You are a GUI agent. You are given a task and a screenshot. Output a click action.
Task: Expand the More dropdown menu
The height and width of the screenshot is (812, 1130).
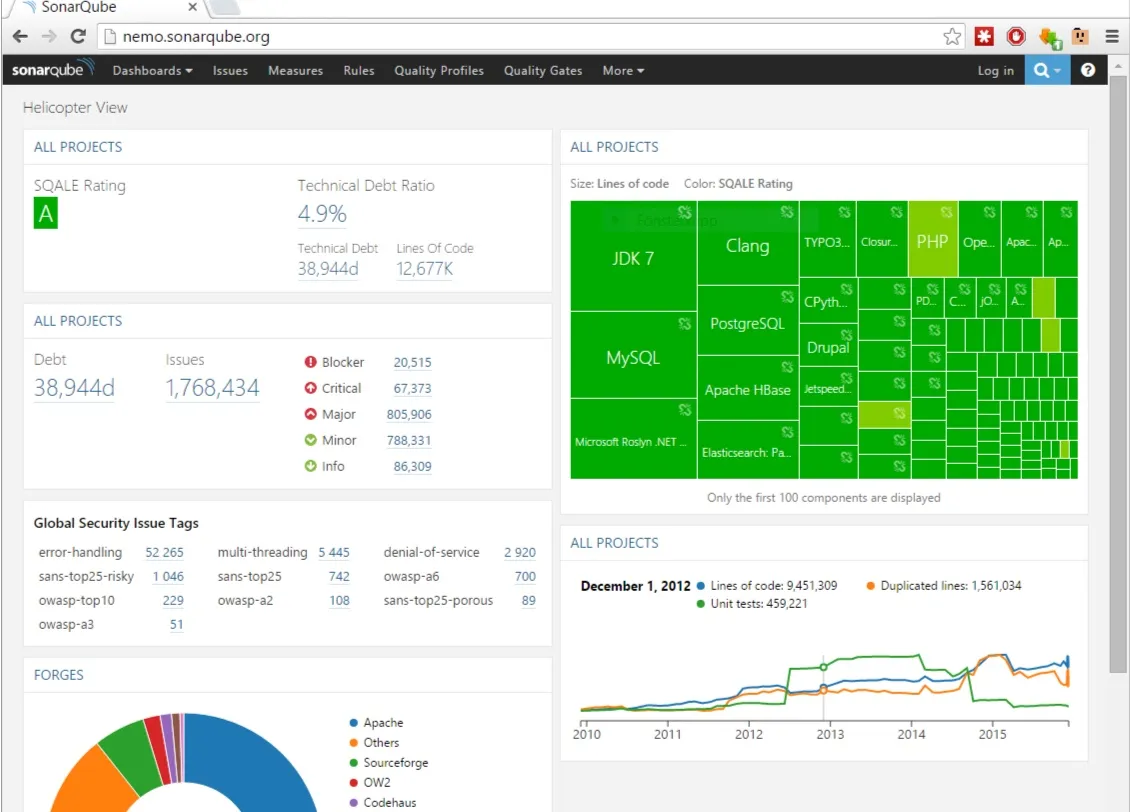[623, 70]
